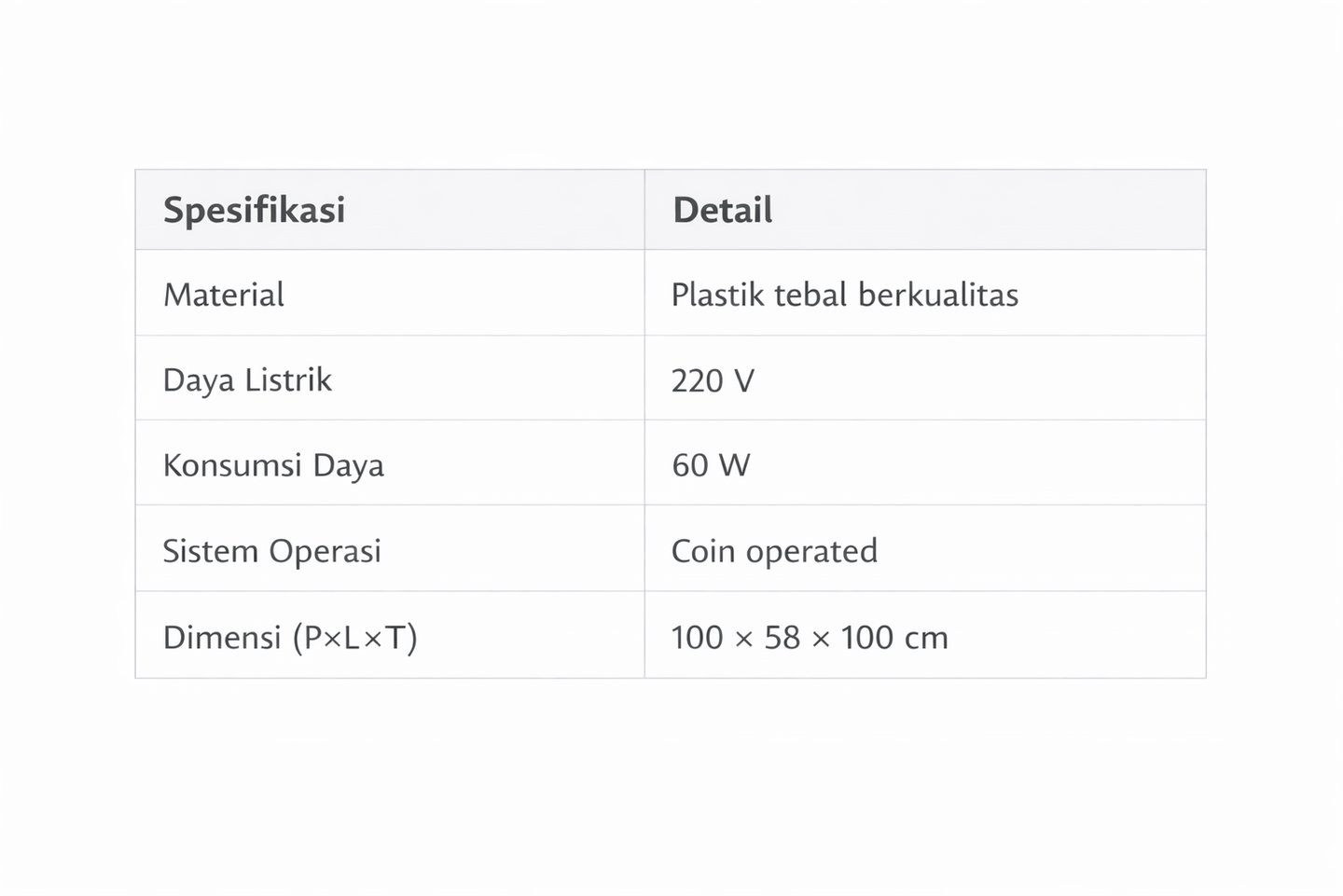Screen dimensions: 1343x896
Task: Select the Dimensi (P×L×T) label
Action: click(x=290, y=638)
